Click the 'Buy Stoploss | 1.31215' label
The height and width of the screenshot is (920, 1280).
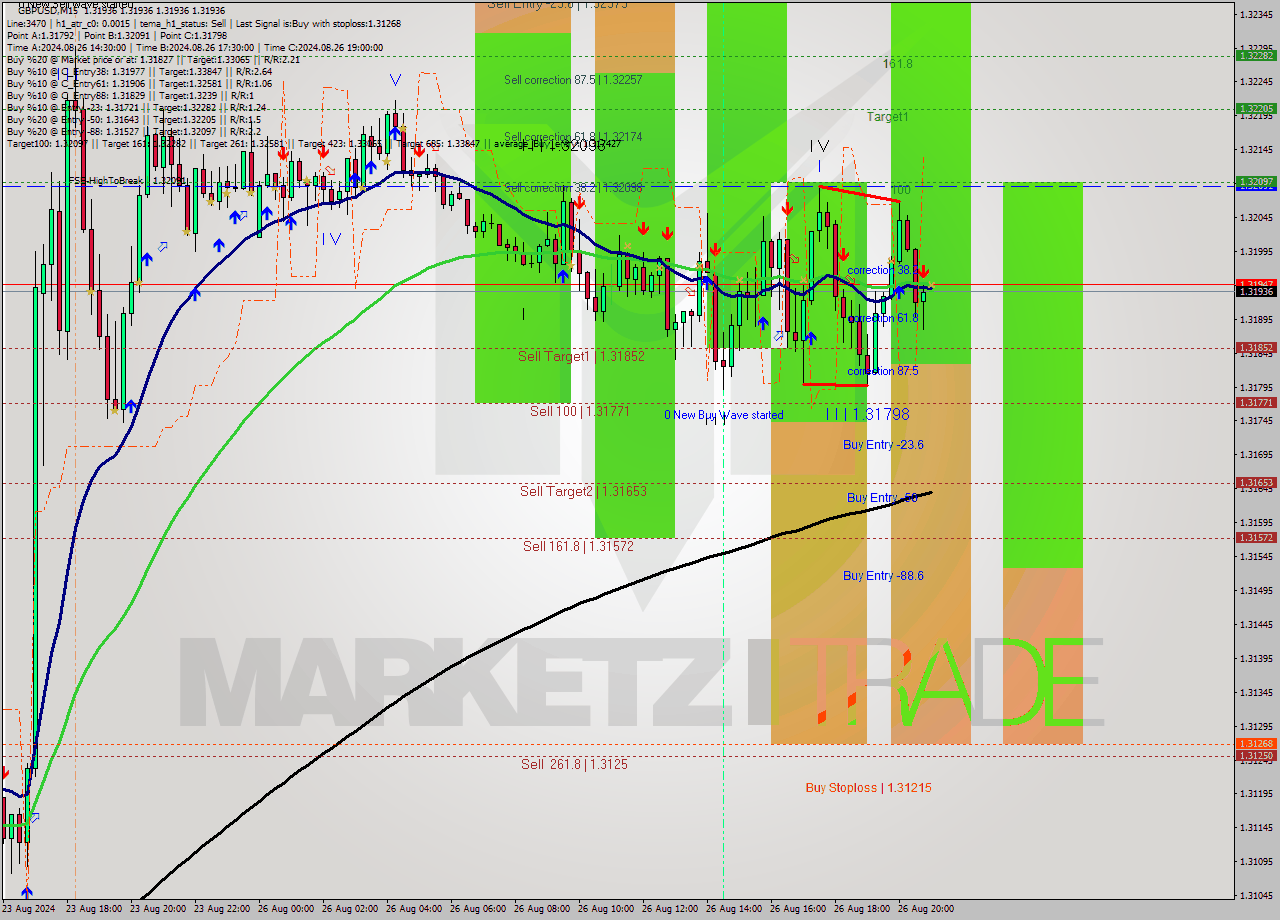(x=869, y=788)
